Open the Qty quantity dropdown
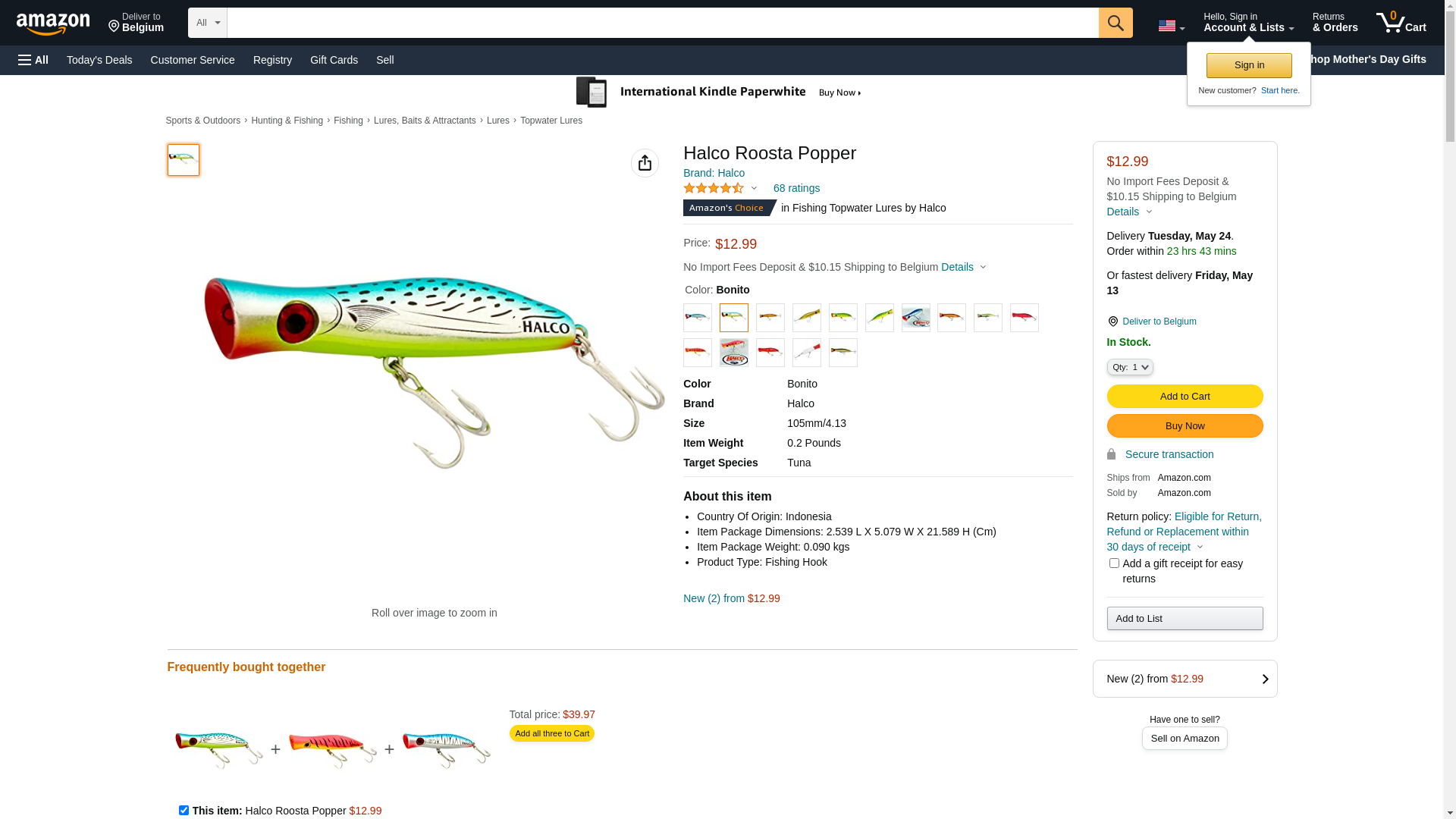This screenshot has width=1456, height=819. click(1129, 367)
